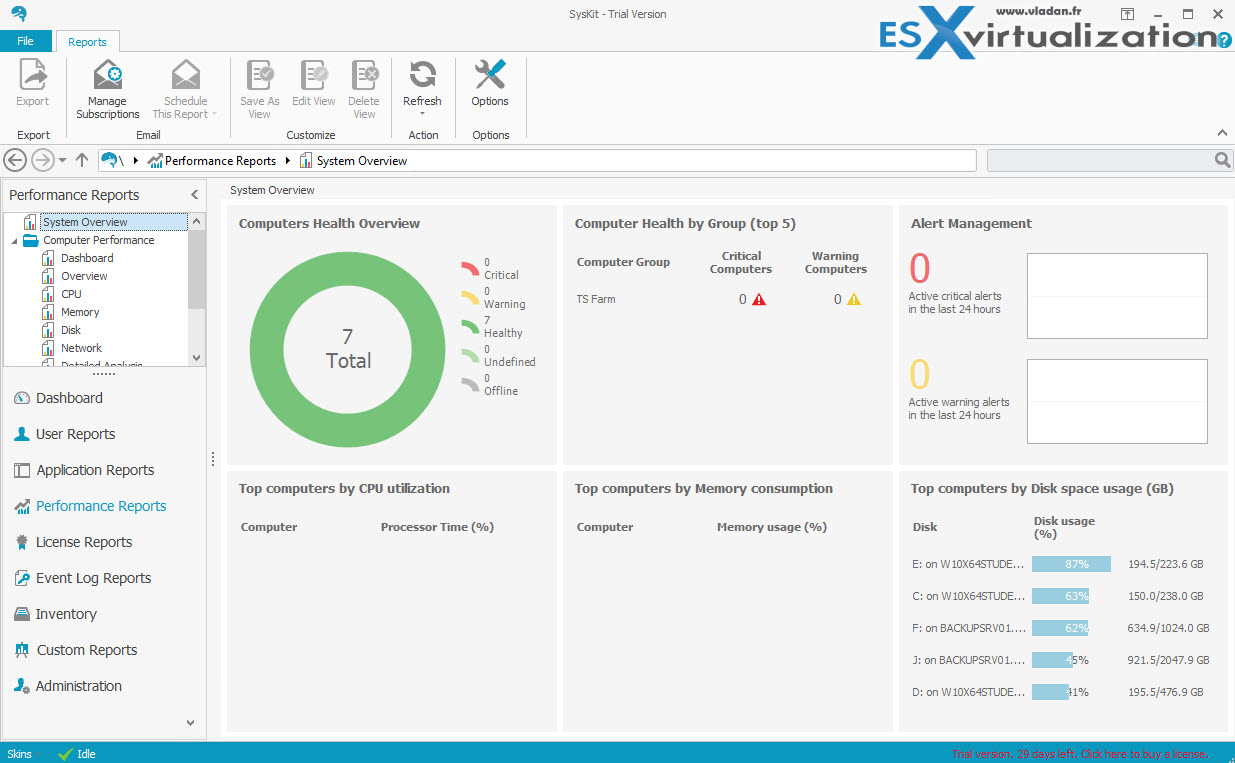Click System Overview in the breadcrumb
Screen dimensions: 1235x763
pyautogui.click(x=362, y=160)
